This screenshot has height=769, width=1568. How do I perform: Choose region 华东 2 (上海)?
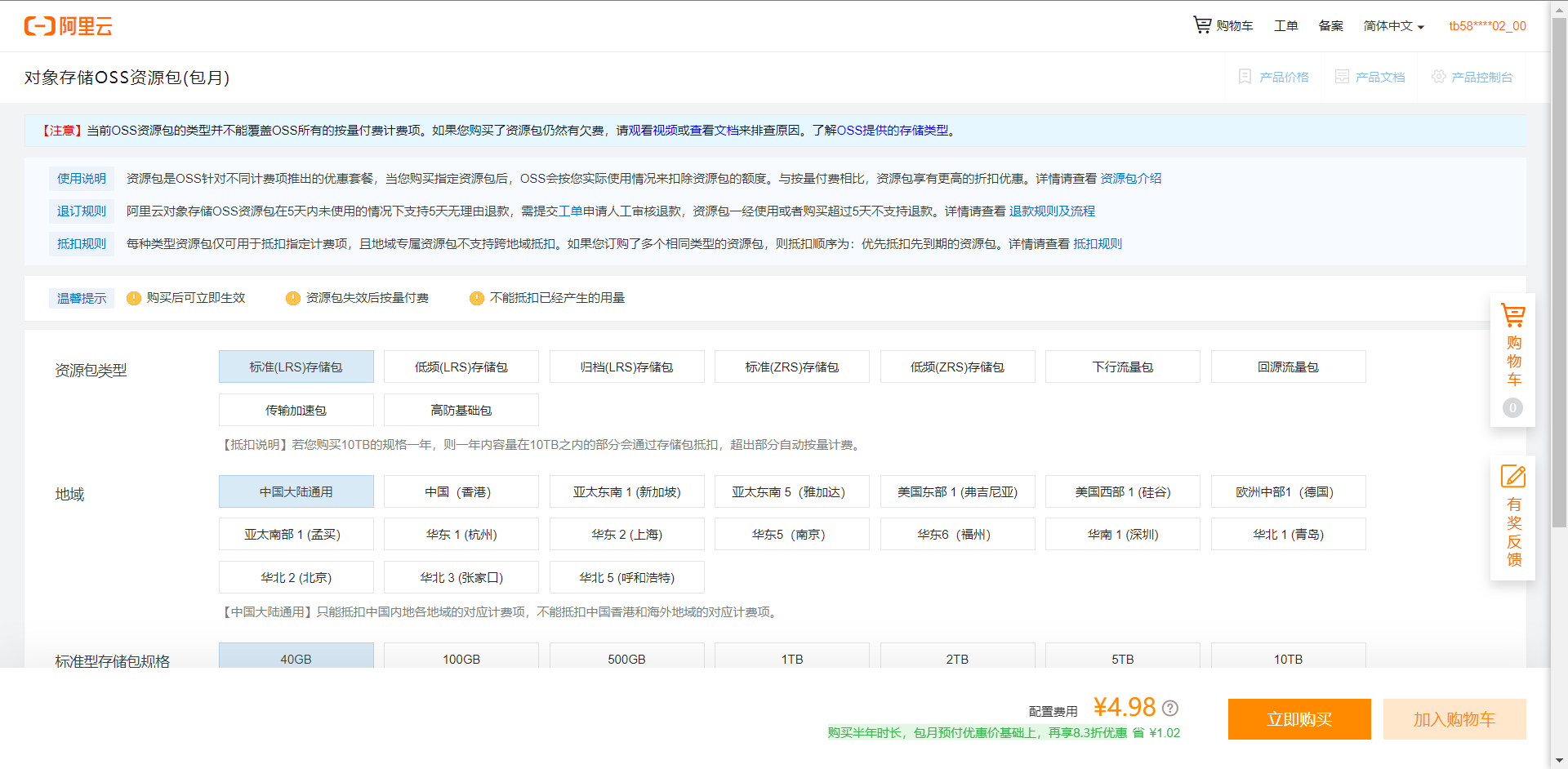(627, 534)
